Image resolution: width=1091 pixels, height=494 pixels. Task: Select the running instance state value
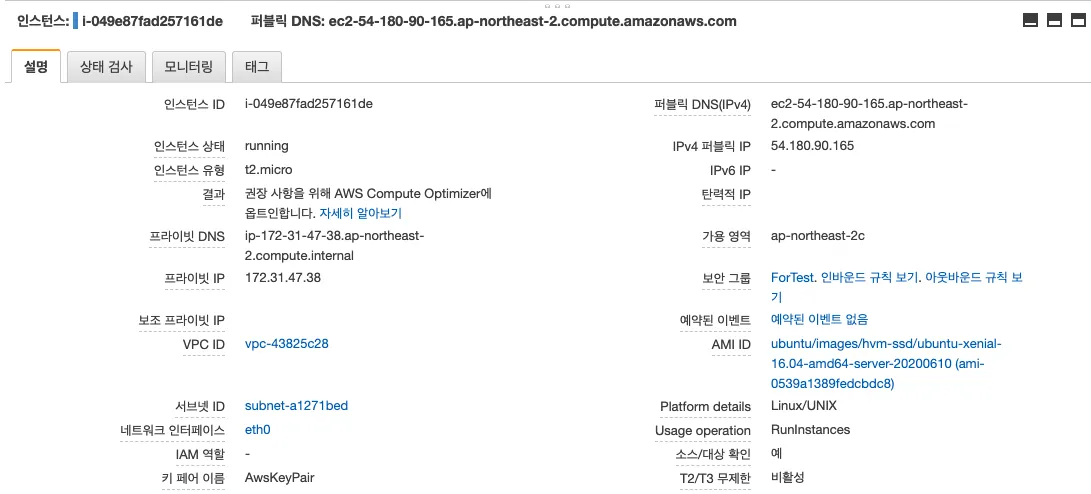point(266,146)
